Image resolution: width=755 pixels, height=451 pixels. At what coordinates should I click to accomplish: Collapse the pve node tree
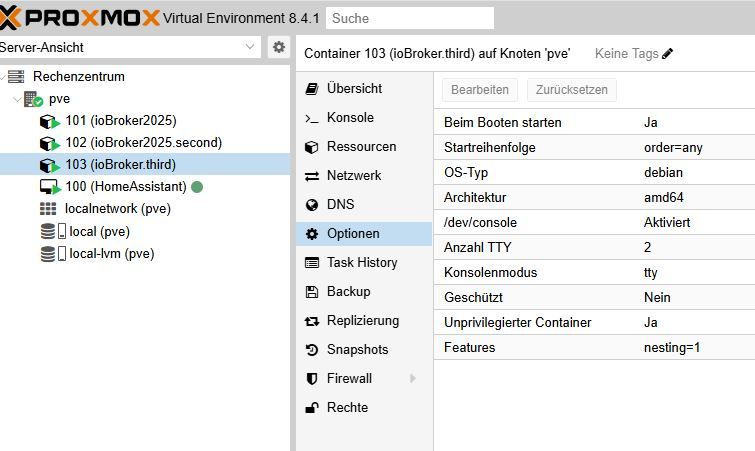pos(16,99)
